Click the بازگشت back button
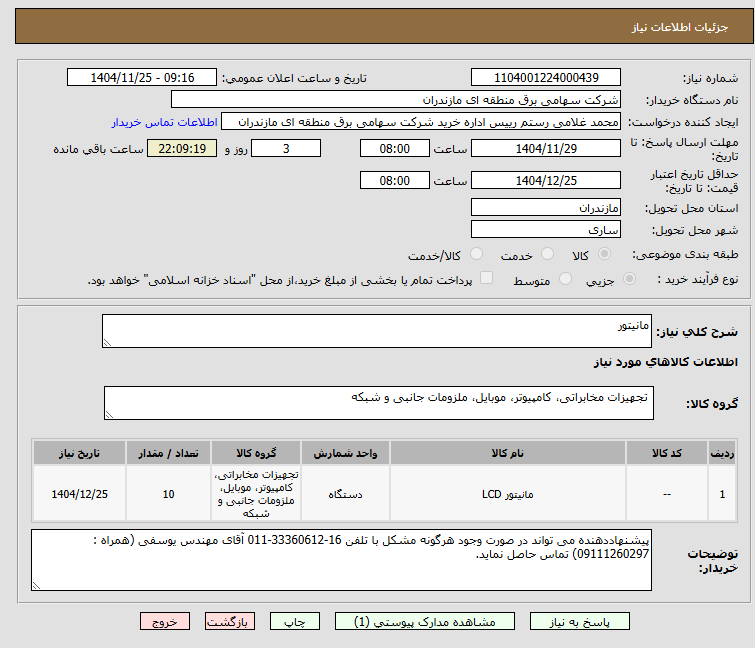The width and height of the screenshot is (755, 648). pyautogui.click(x=230, y=622)
